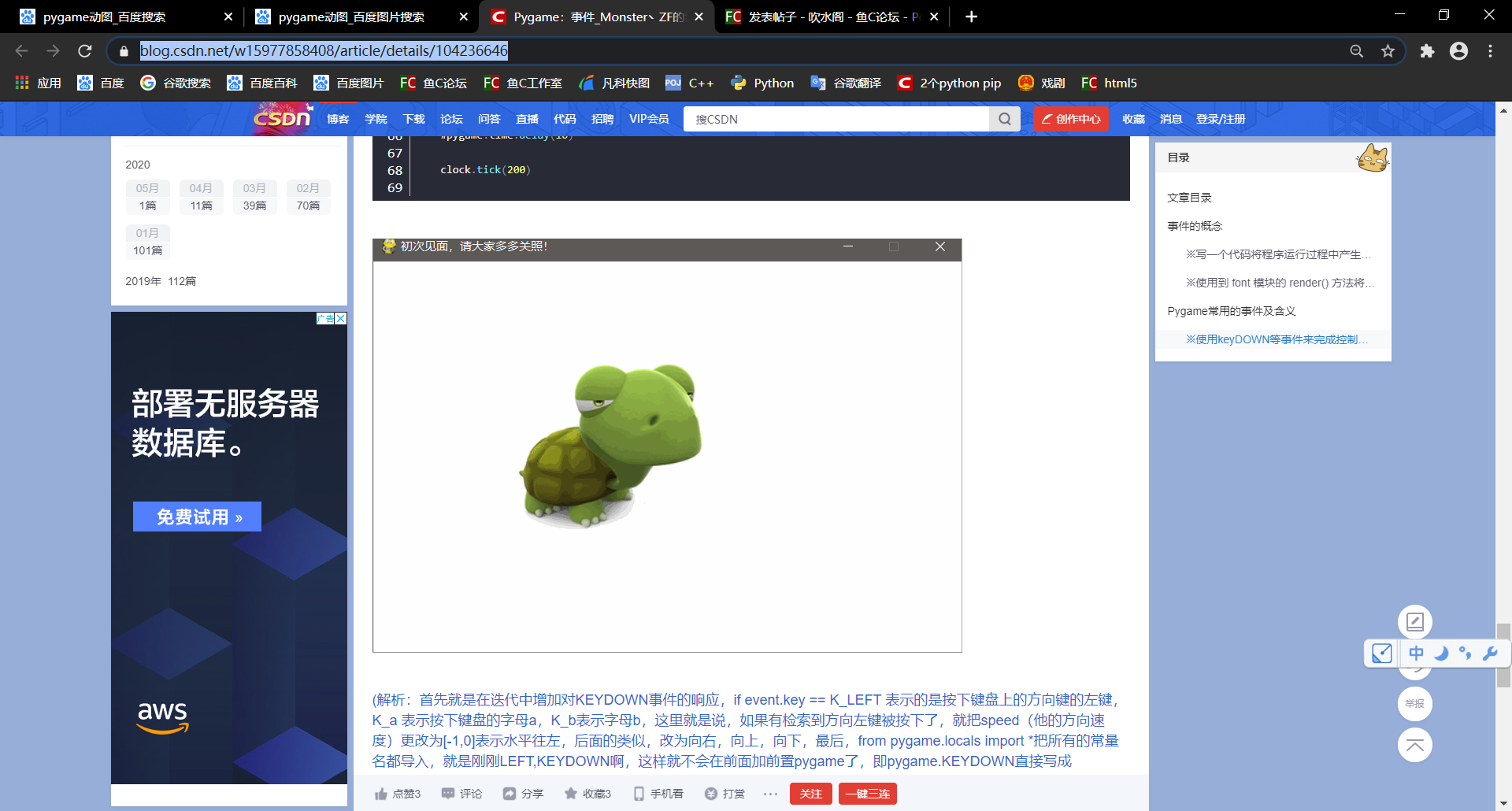The width and height of the screenshot is (1512, 811).
Task: Click the 创作中心 button
Action: click(1071, 119)
